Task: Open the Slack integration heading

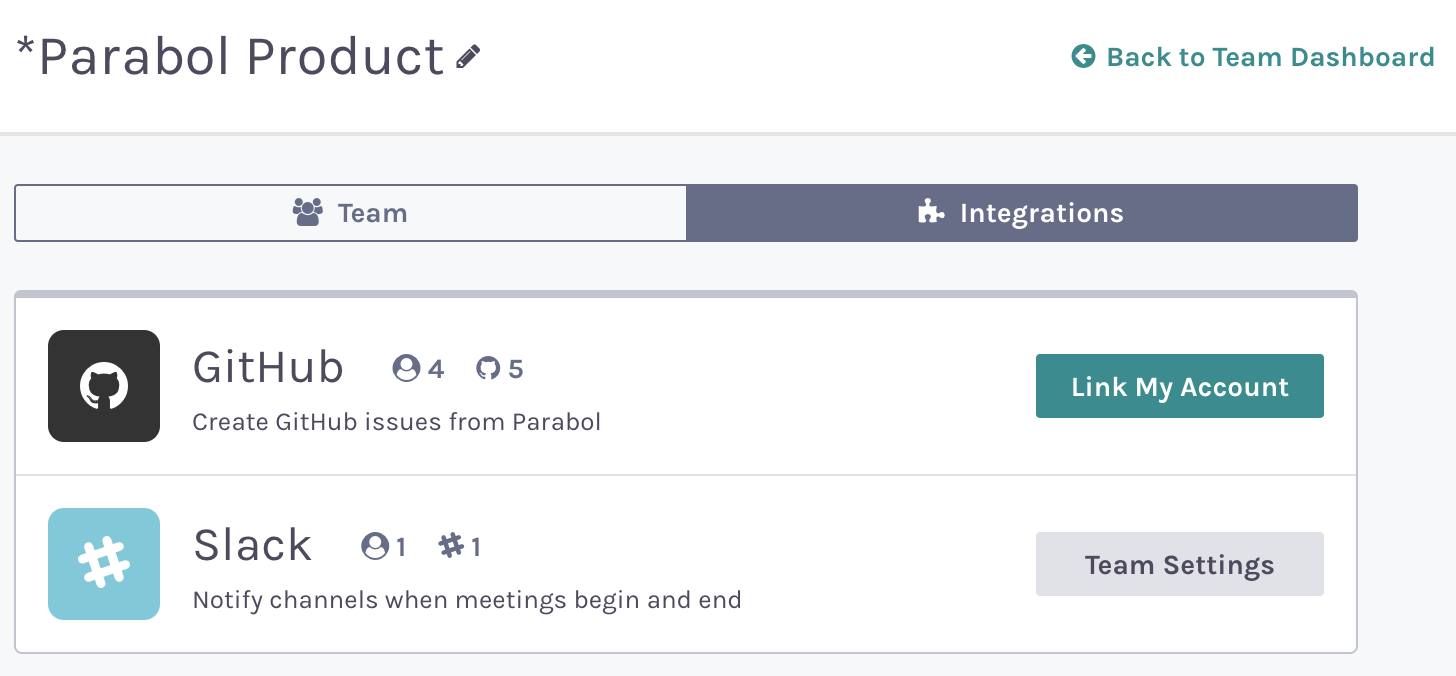Action: (252, 546)
